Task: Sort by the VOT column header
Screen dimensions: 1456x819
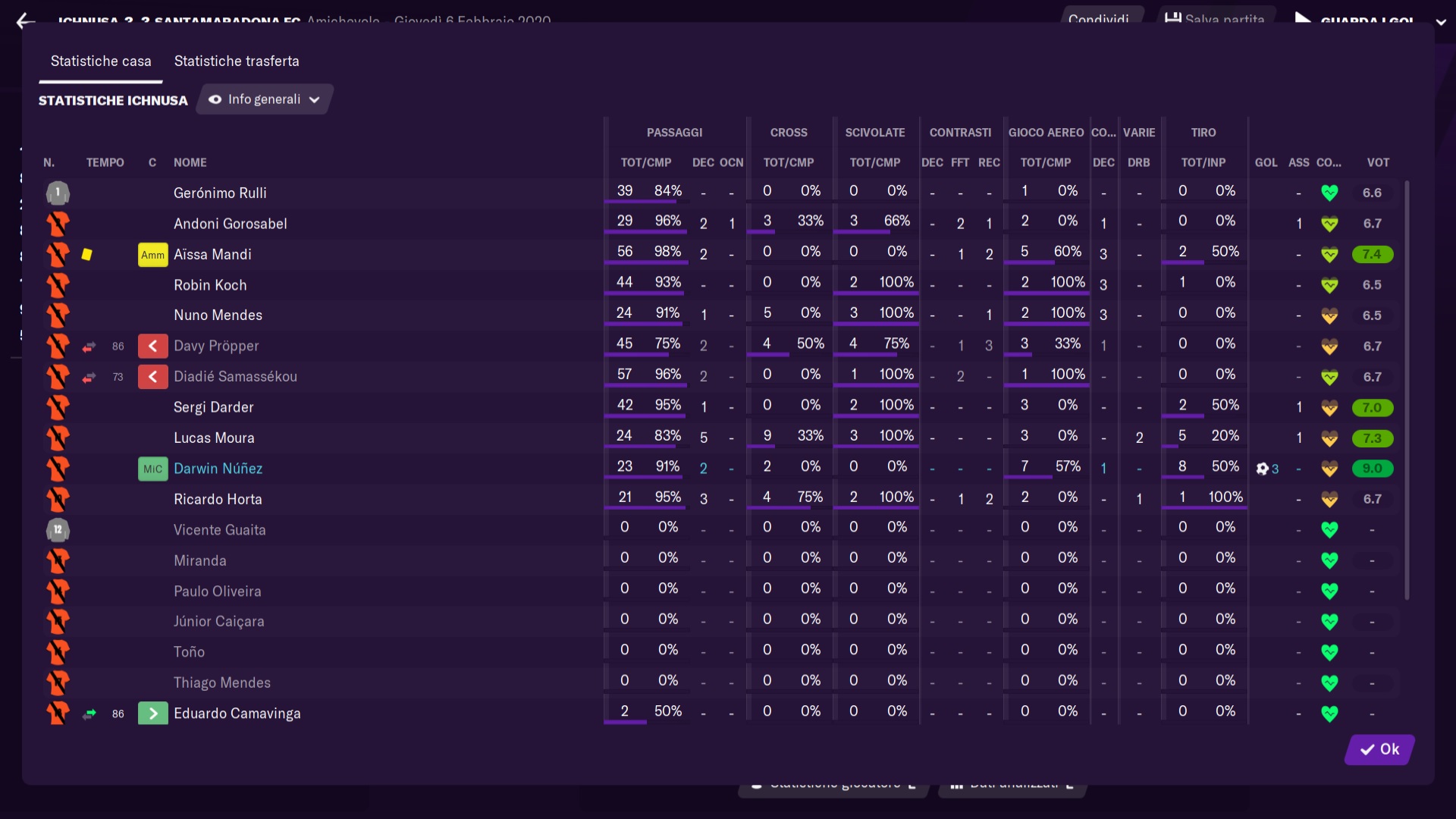Action: [x=1378, y=162]
